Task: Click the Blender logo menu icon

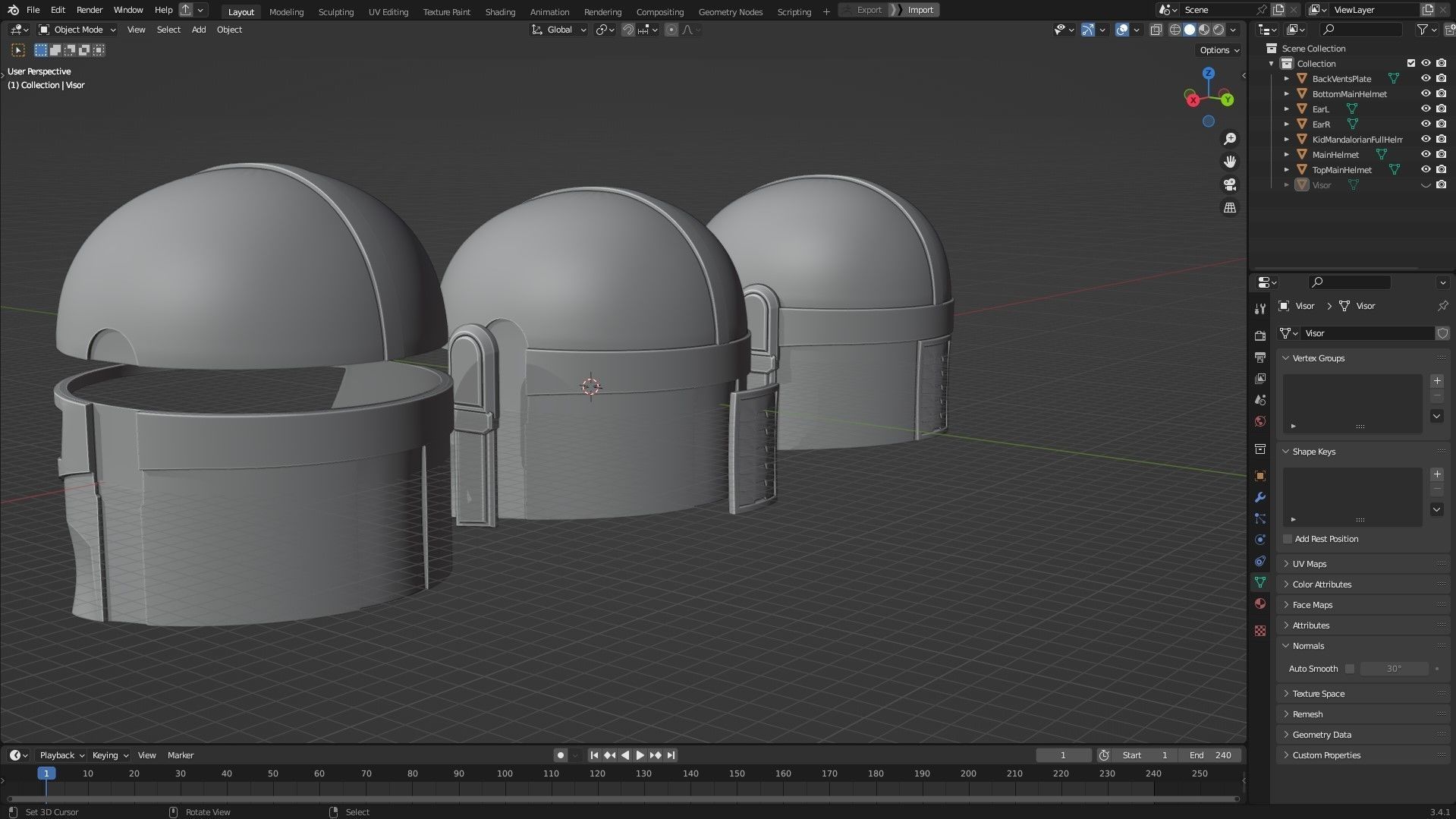Action: point(13,10)
